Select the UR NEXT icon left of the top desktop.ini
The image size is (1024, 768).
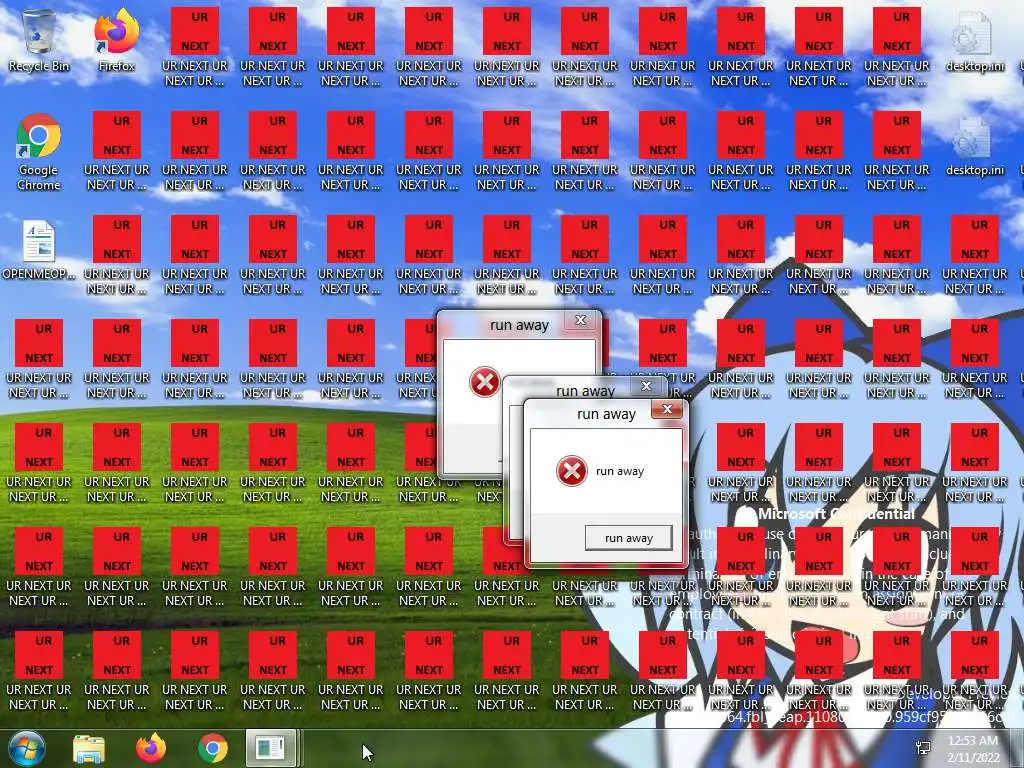coord(897,47)
